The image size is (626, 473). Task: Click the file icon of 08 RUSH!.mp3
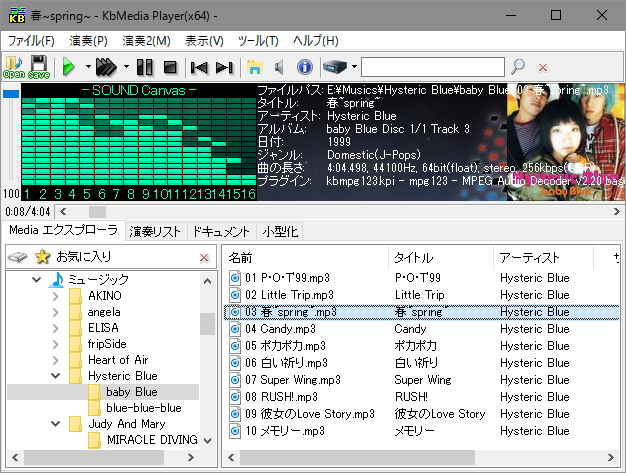coord(235,397)
